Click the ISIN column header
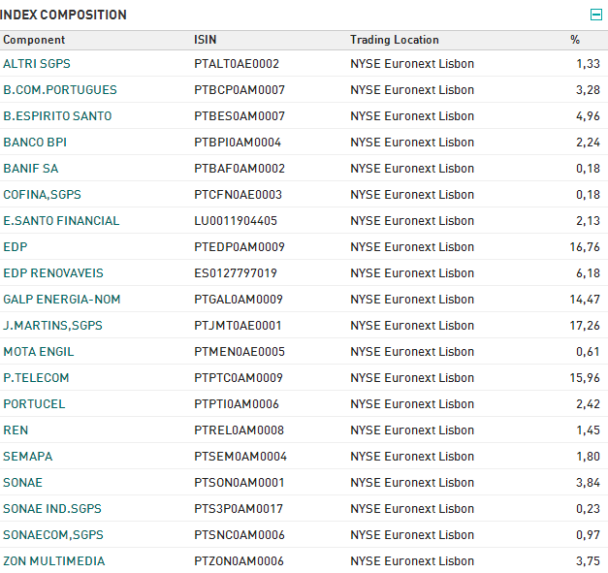608x573 pixels. [206, 40]
